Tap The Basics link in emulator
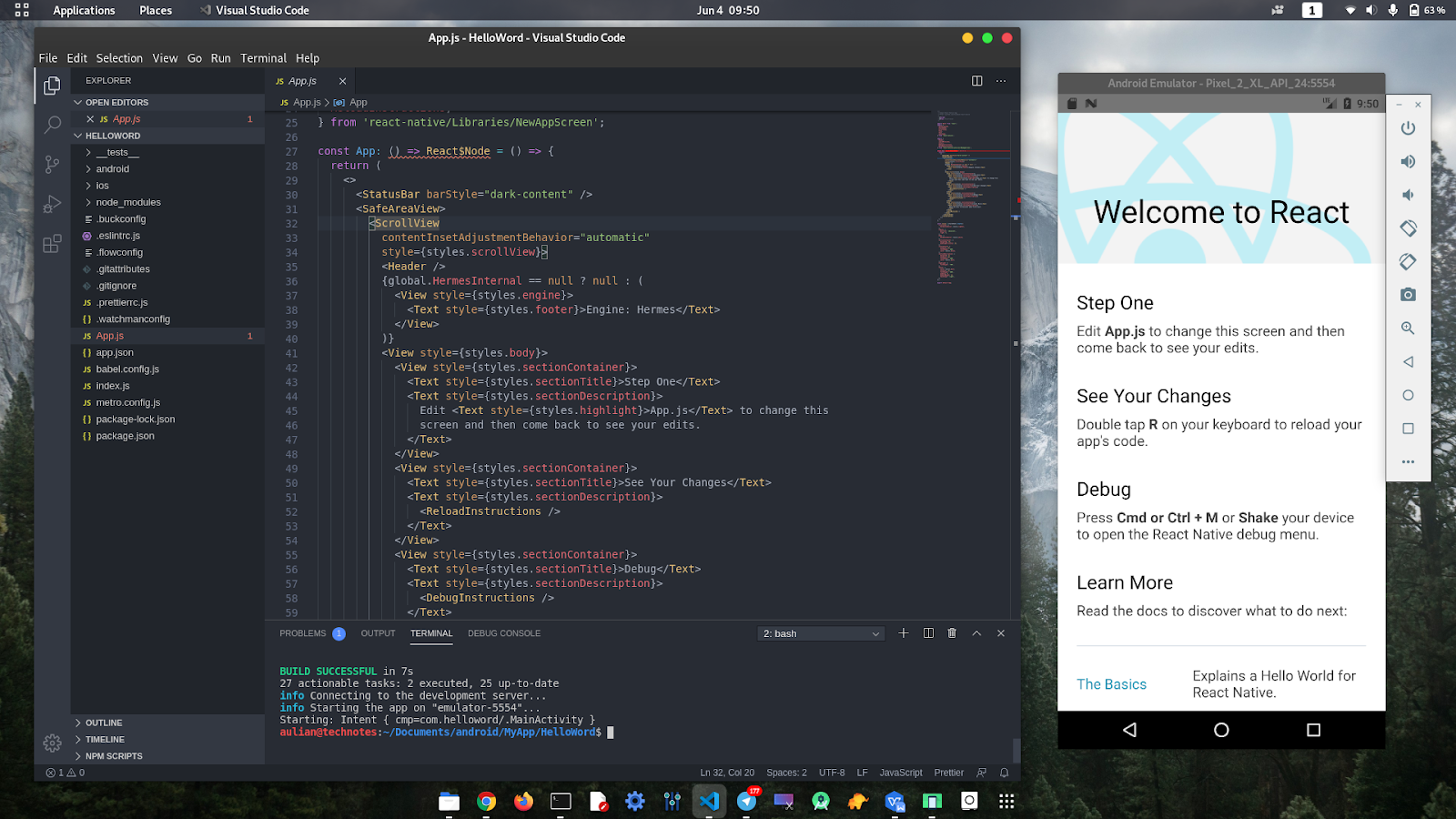This screenshot has height=819, width=1456. tap(1111, 684)
